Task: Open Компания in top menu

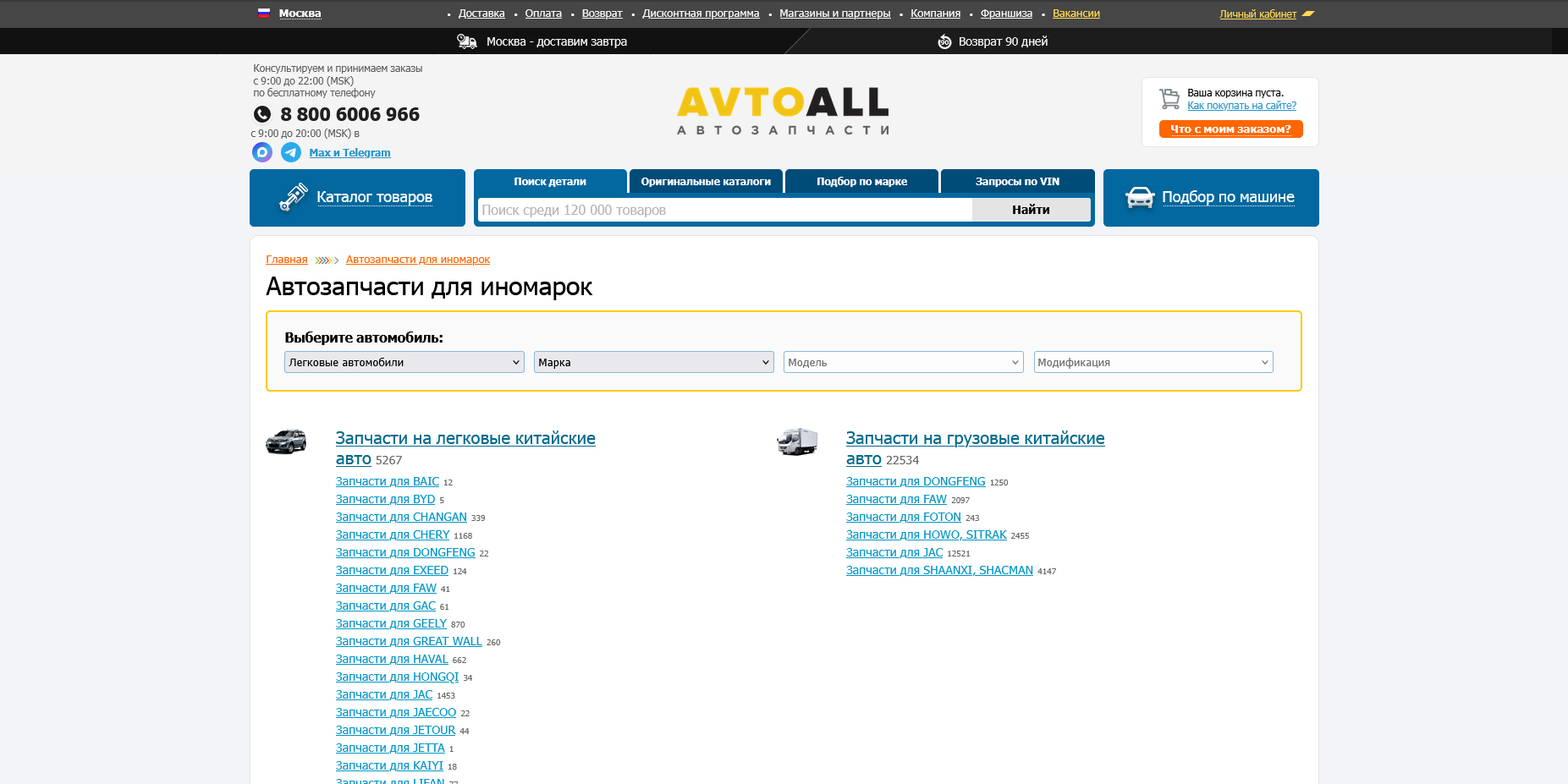Action: (935, 14)
